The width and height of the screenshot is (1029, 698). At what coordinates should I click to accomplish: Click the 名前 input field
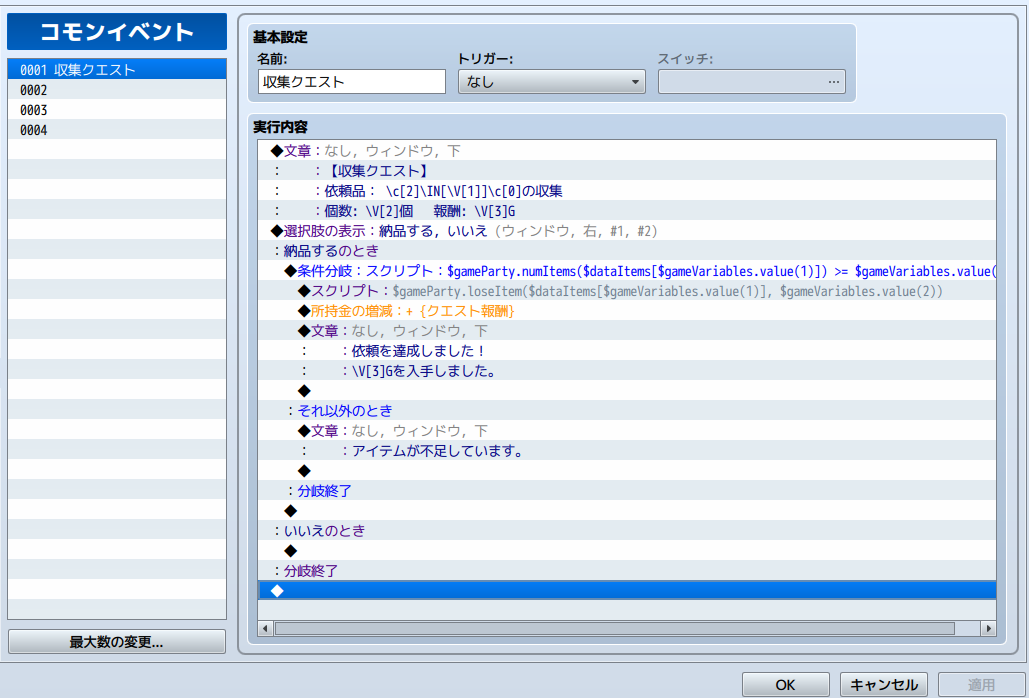click(x=352, y=82)
